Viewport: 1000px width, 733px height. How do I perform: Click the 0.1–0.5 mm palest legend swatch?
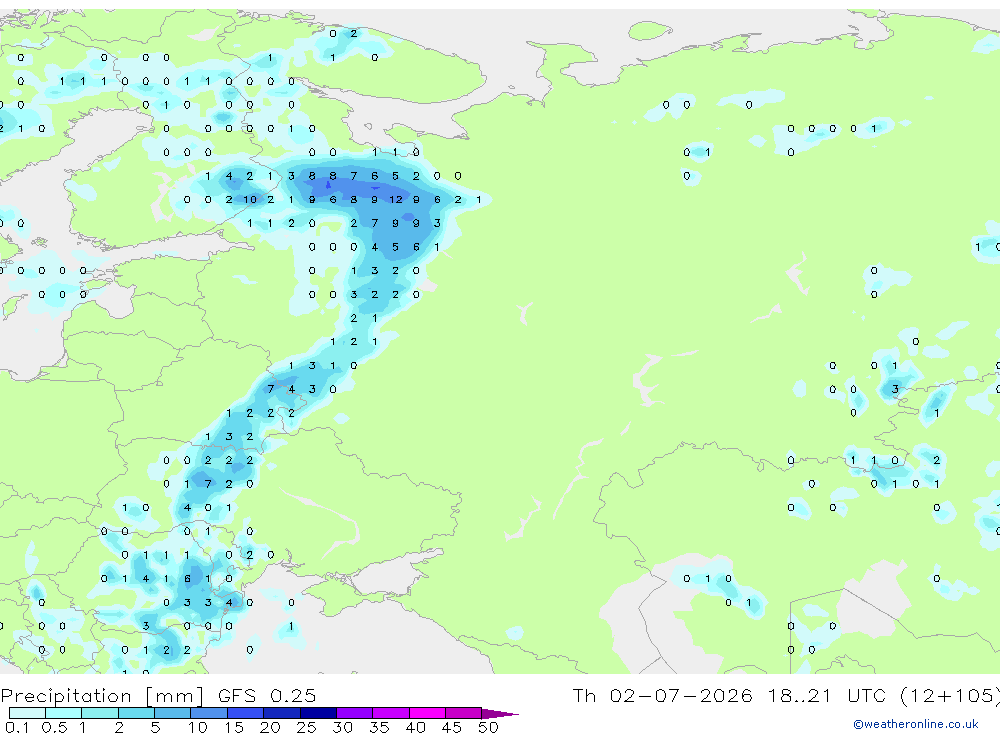(27, 713)
